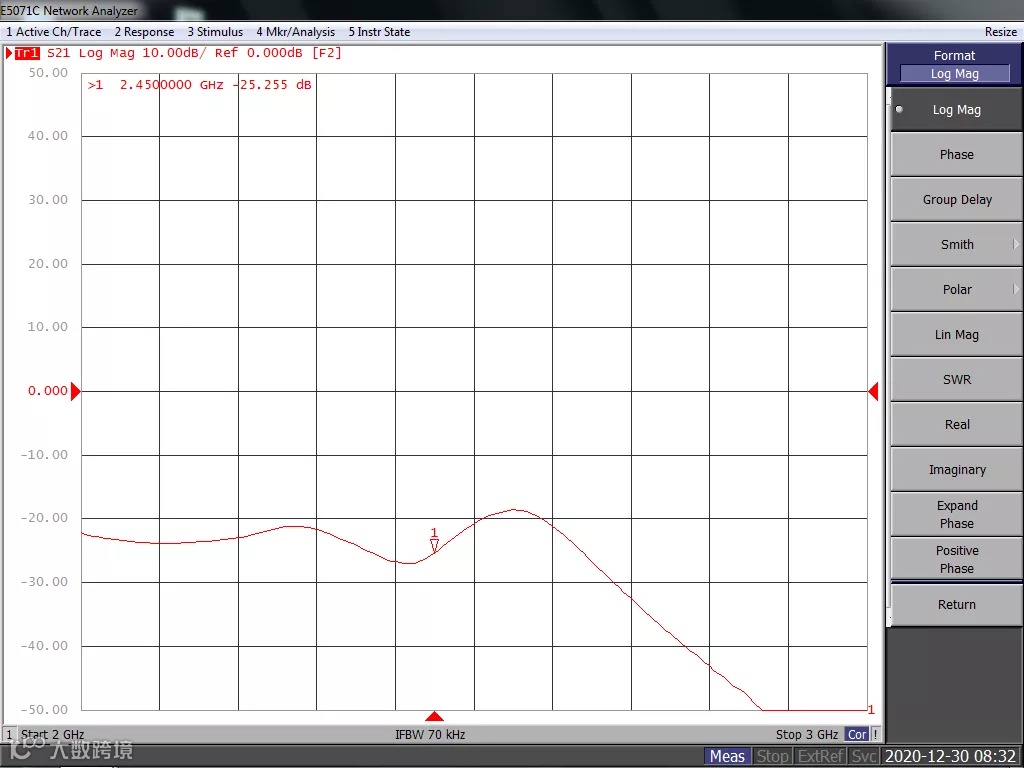
Task: Click the Meas status indicator
Action: tap(727, 756)
